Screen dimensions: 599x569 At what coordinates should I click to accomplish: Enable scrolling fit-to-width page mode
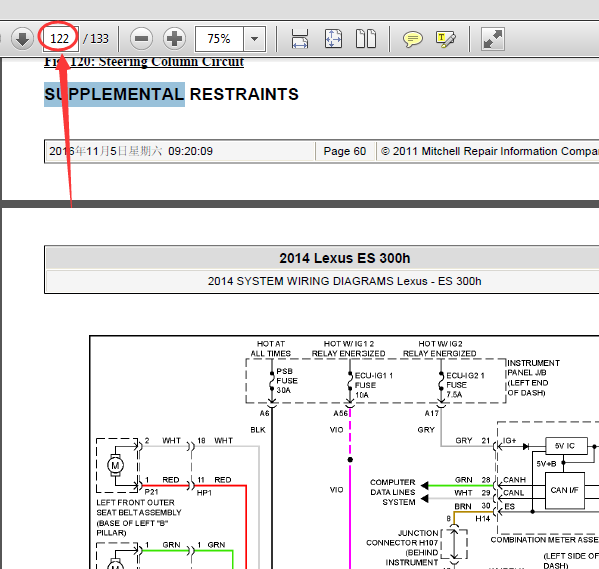coord(300,39)
